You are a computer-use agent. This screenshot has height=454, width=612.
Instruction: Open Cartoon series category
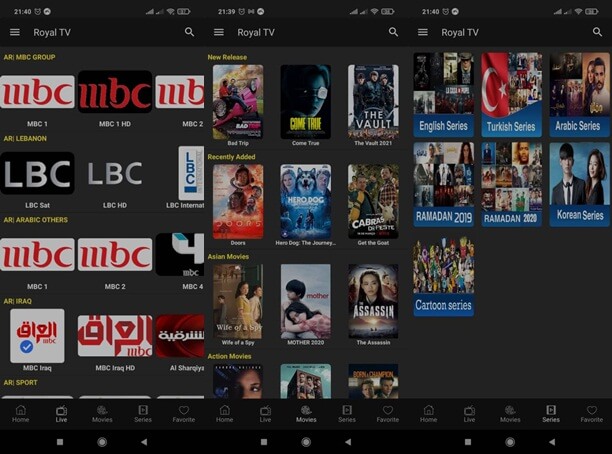pyautogui.click(x=444, y=276)
